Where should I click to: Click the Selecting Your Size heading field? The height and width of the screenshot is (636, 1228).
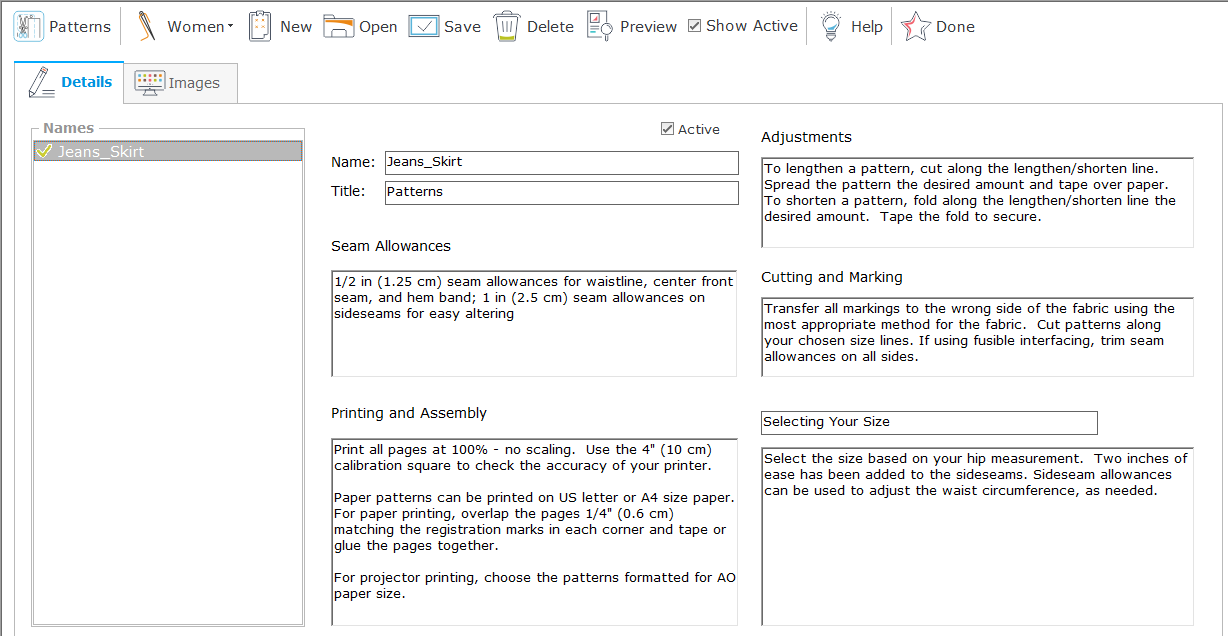928,422
